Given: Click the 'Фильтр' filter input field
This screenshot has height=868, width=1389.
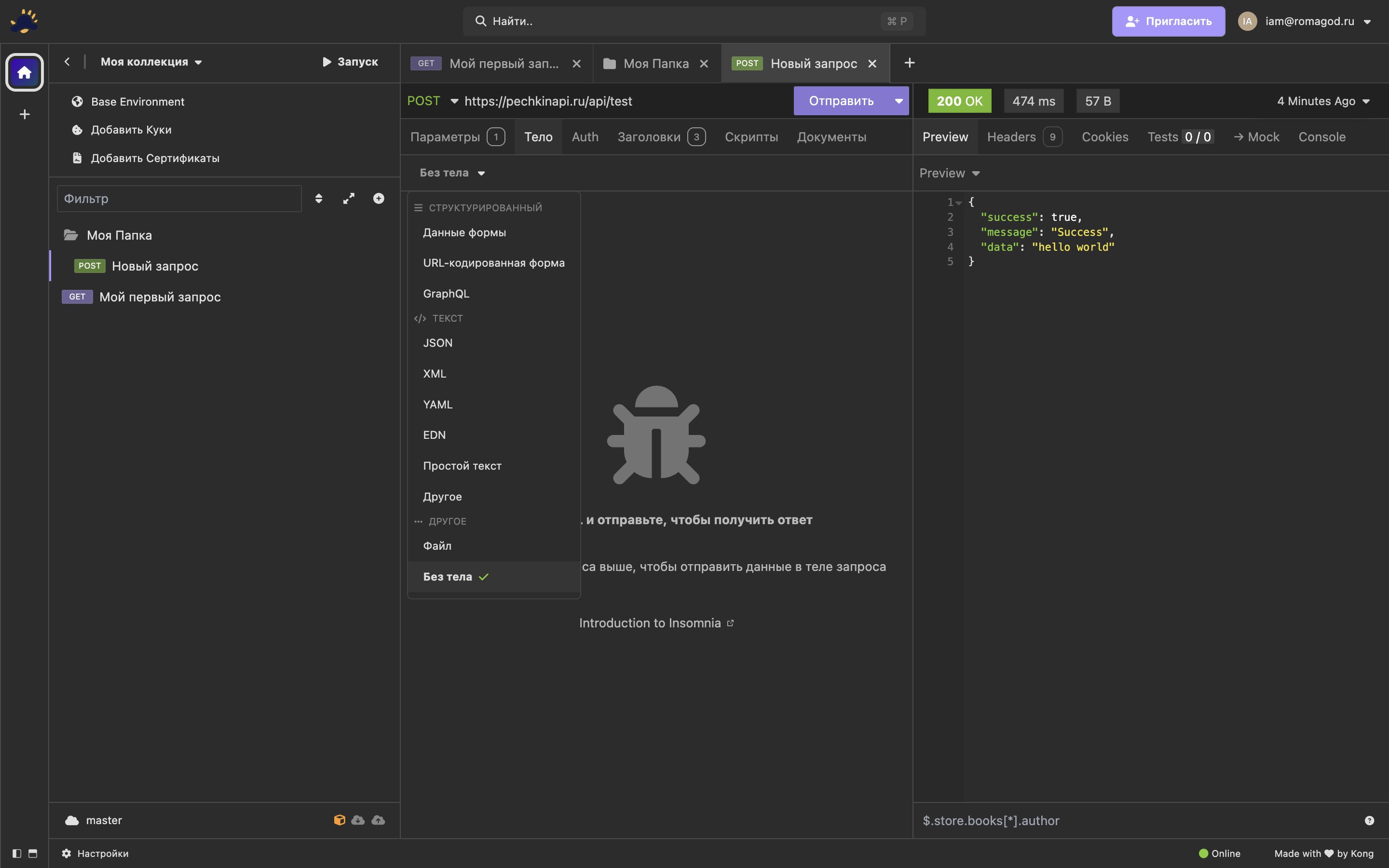Looking at the screenshot, I should (179, 199).
